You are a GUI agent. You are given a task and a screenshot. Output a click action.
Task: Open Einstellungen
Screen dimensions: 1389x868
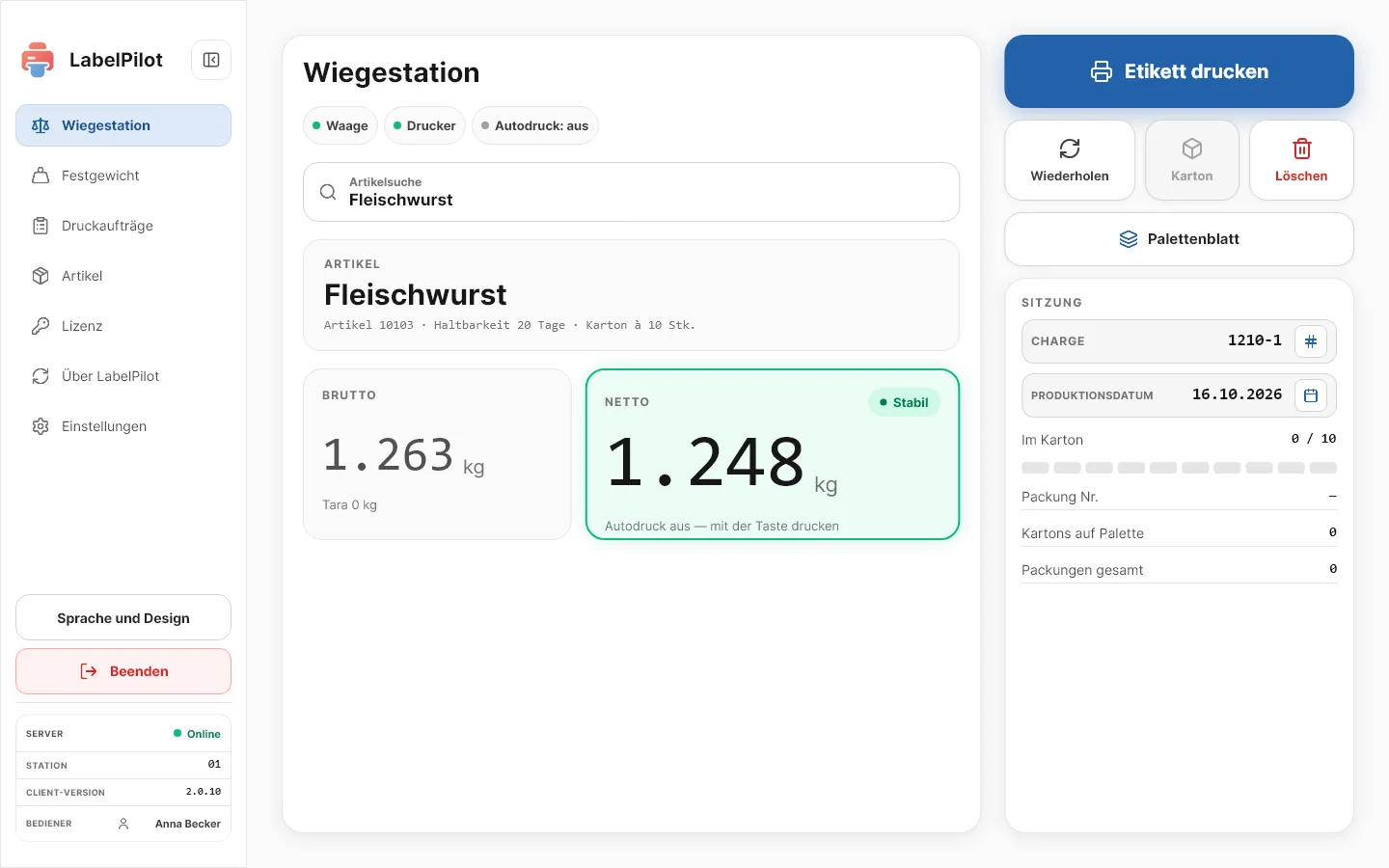(x=123, y=426)
